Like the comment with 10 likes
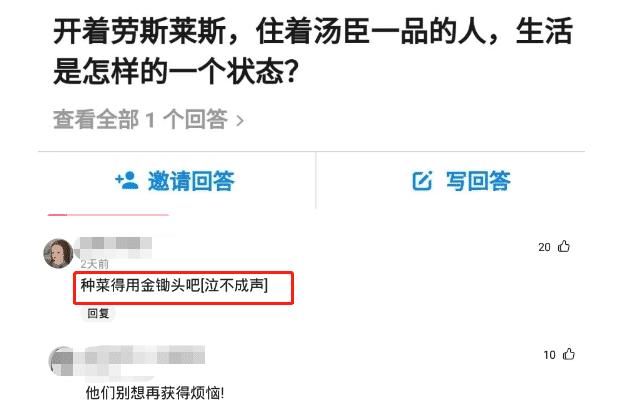Viewport: 625px width, 407px height. 568,354
